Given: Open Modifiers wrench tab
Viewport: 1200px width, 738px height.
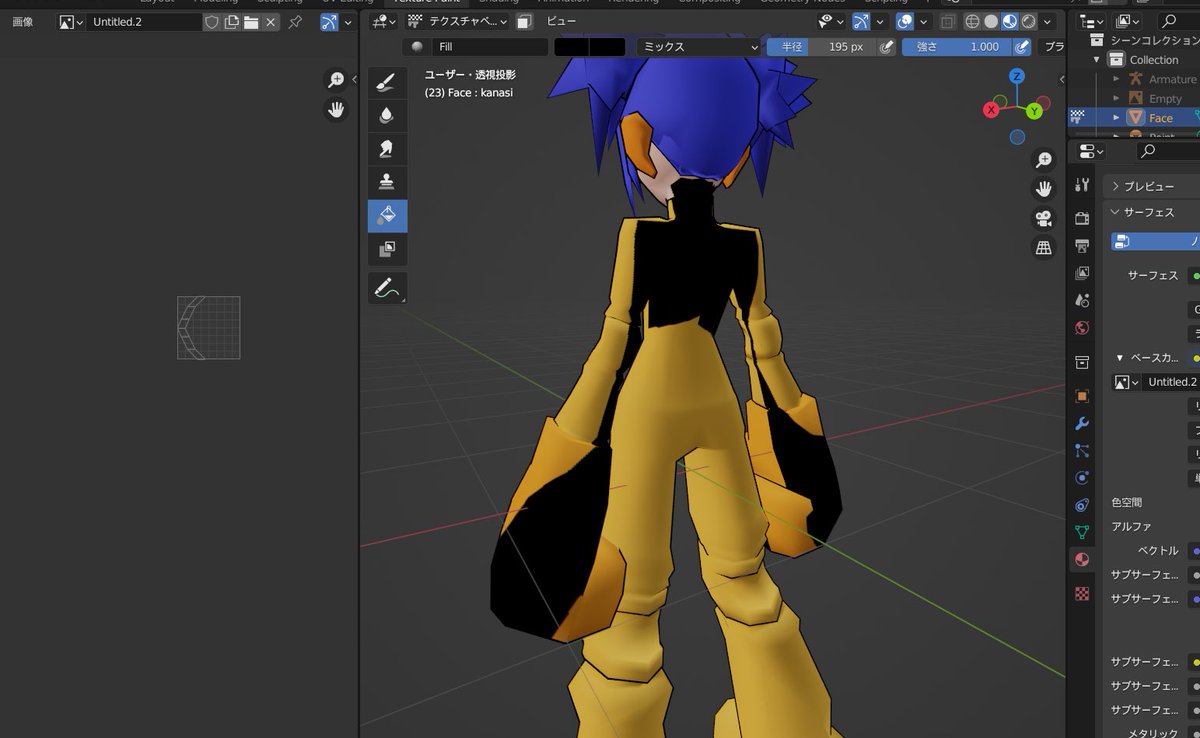Looking at the screenshot, I should point(1082,424).
